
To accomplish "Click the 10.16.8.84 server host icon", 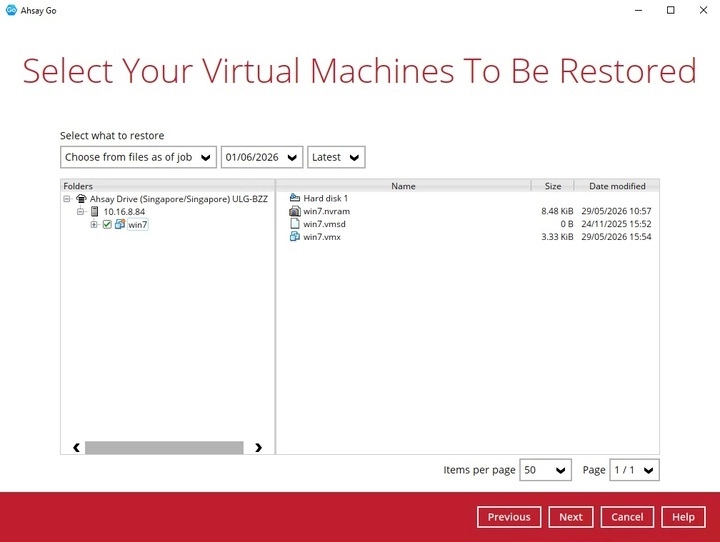I will click(95, 212).
